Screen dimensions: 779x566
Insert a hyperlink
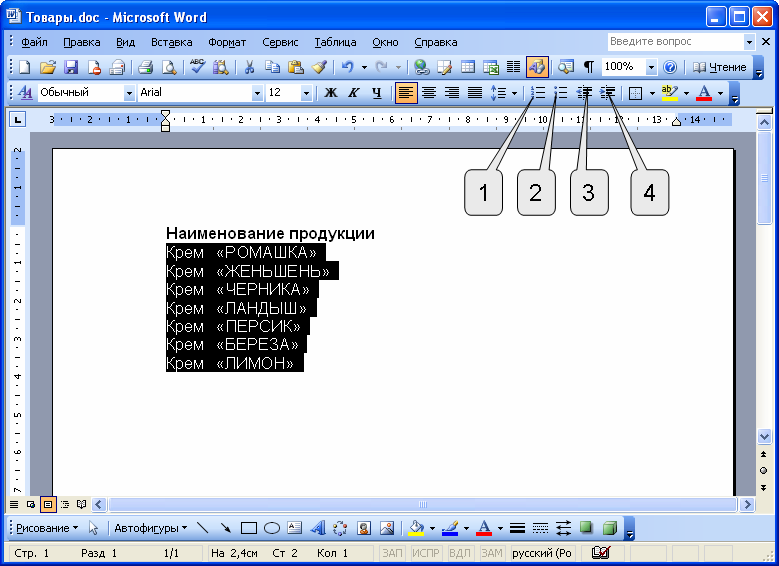pos(422,67)
